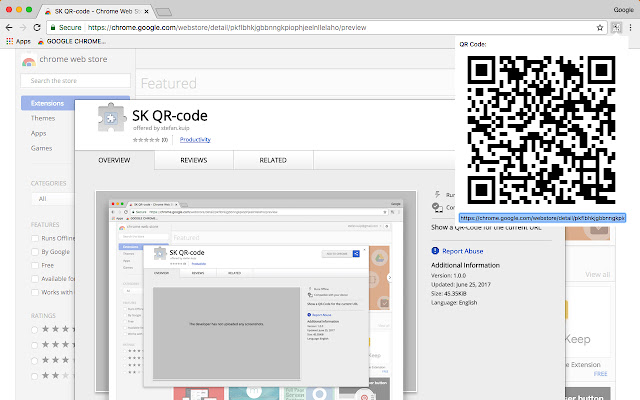
Task: Click the SK QR-code extension title
Action: coord(170,116)
